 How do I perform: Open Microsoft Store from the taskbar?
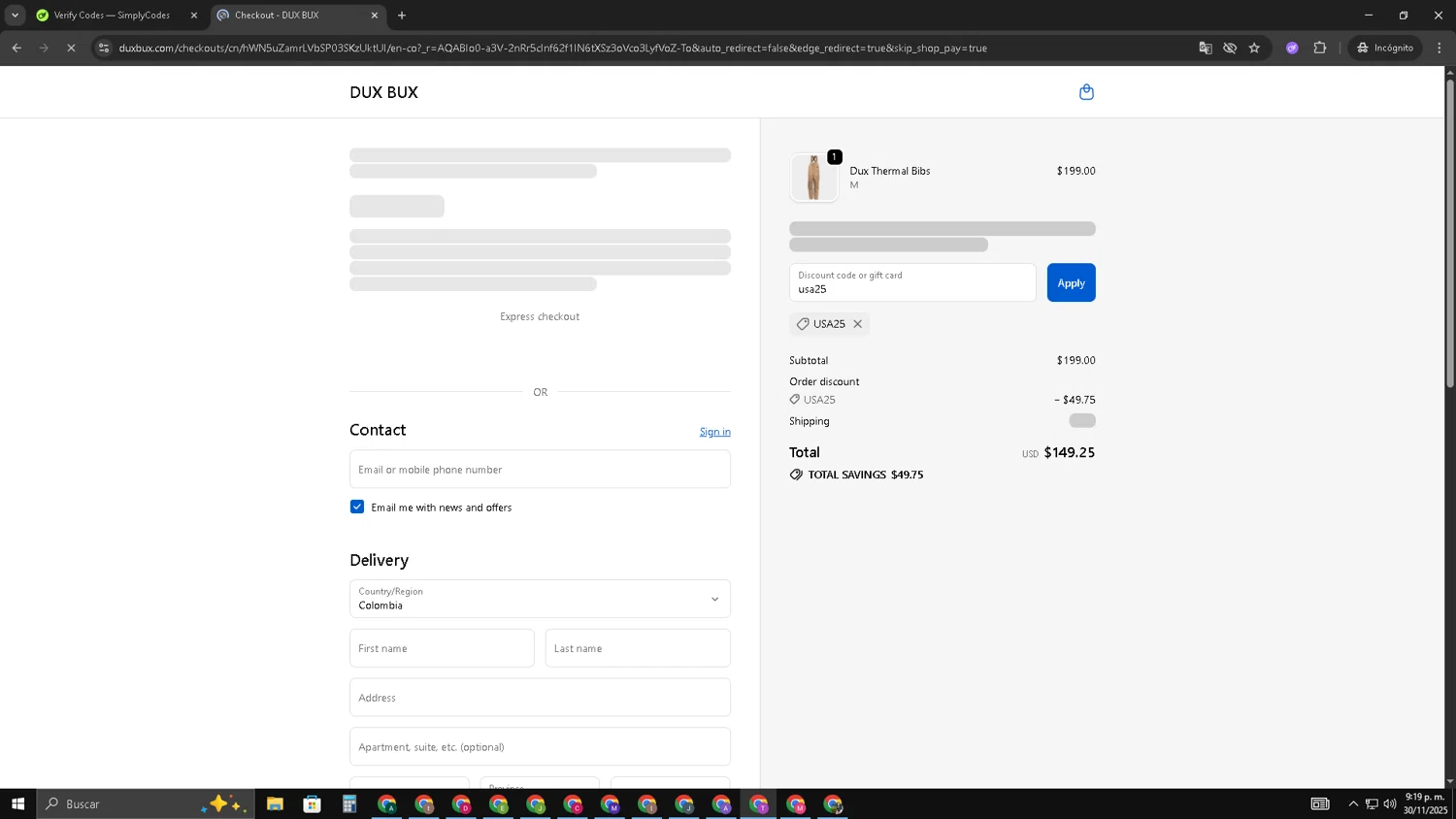point(312,803)
